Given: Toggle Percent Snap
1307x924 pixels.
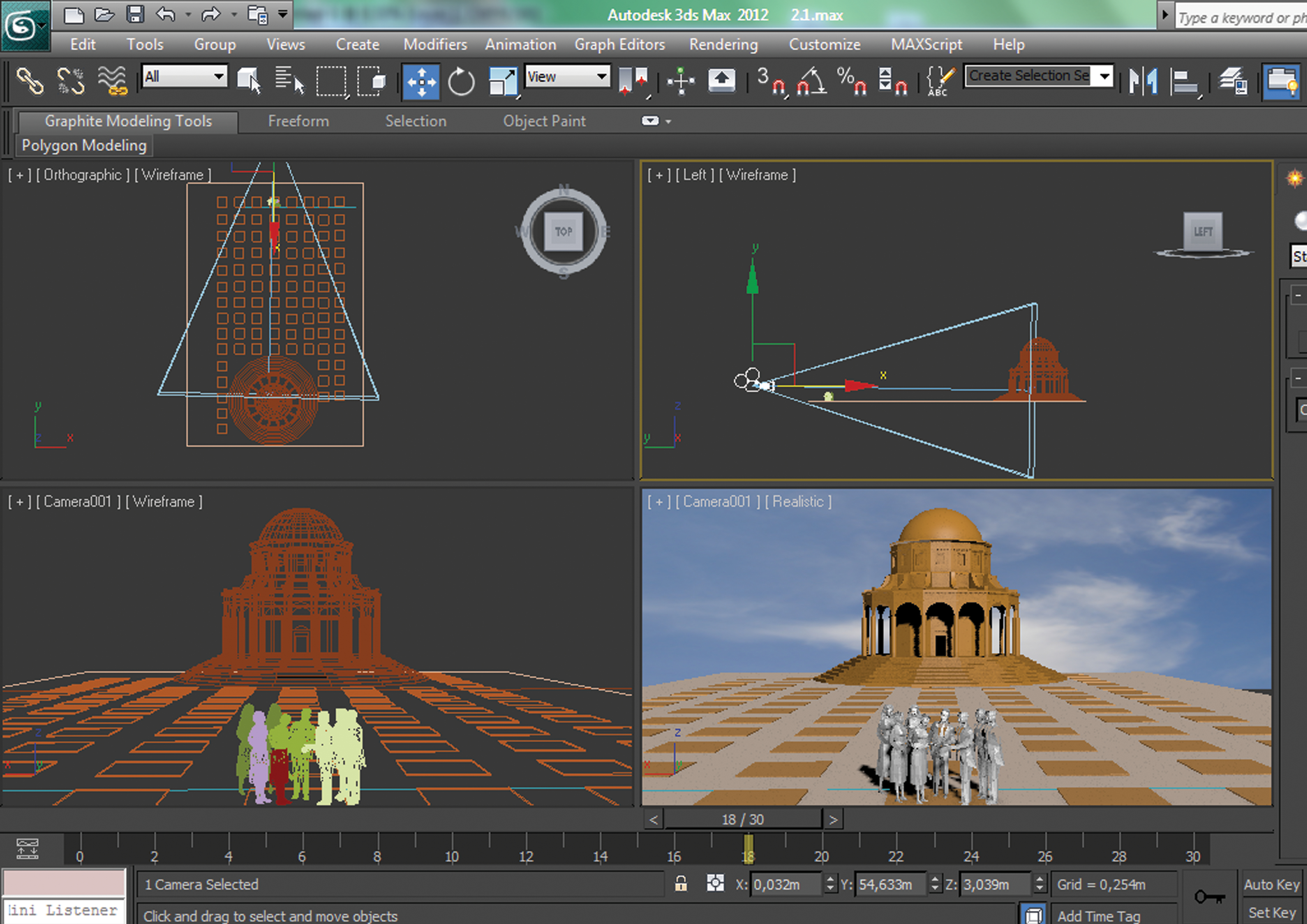Looking at the screenshot, I should [852, 81].
